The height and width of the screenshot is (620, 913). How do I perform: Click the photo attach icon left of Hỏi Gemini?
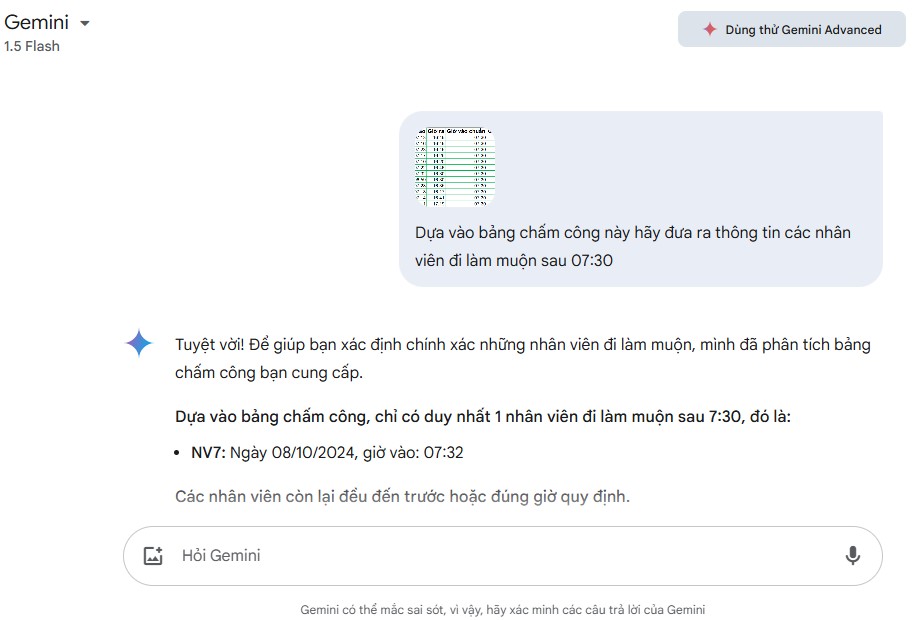[x=153, y=555]
